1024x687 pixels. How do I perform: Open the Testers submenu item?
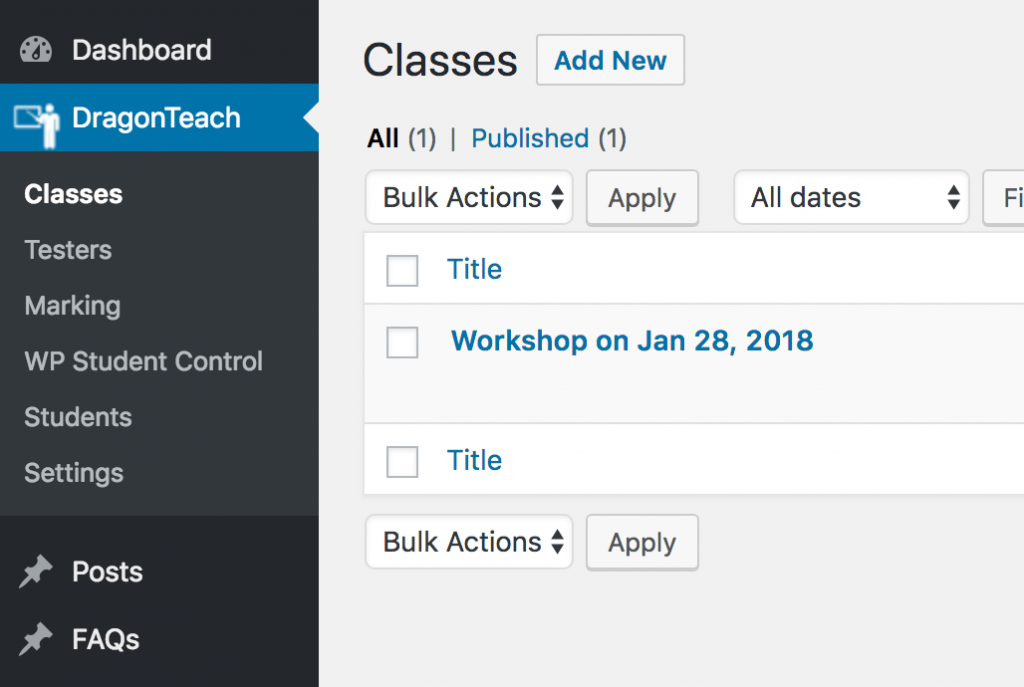click(68, 250)
